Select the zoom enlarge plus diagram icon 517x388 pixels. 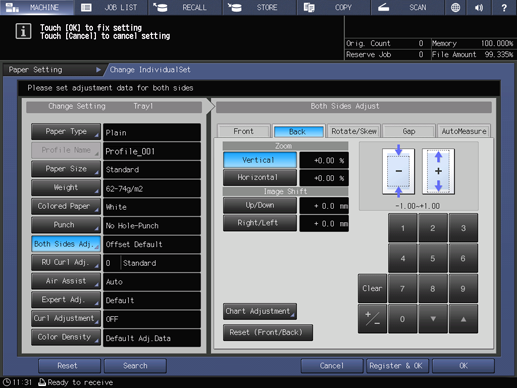[438, 171]
